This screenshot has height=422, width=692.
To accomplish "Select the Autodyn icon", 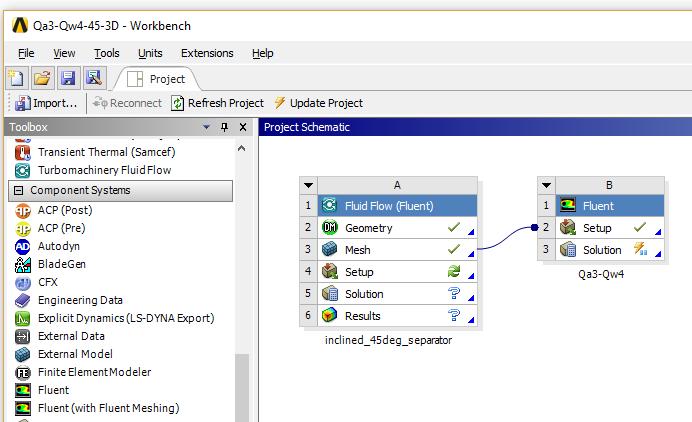I will (x=23, y=246).
